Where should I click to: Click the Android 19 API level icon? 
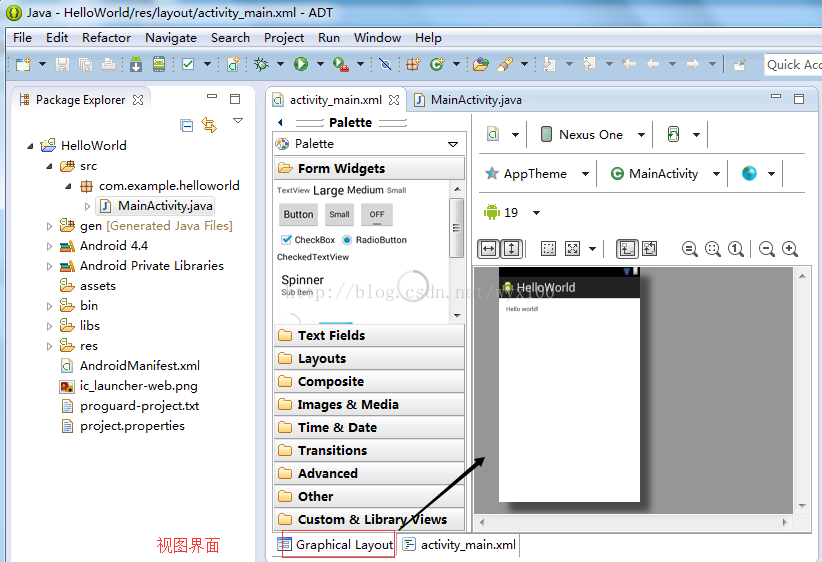pos(492,212)
